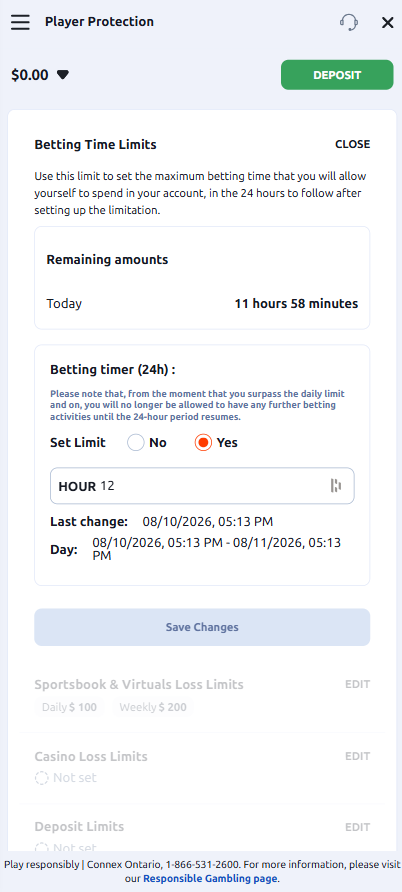This screenshot has width=402, height=892.
Task: Open customer support headset icon
Action: click(349, 22)
